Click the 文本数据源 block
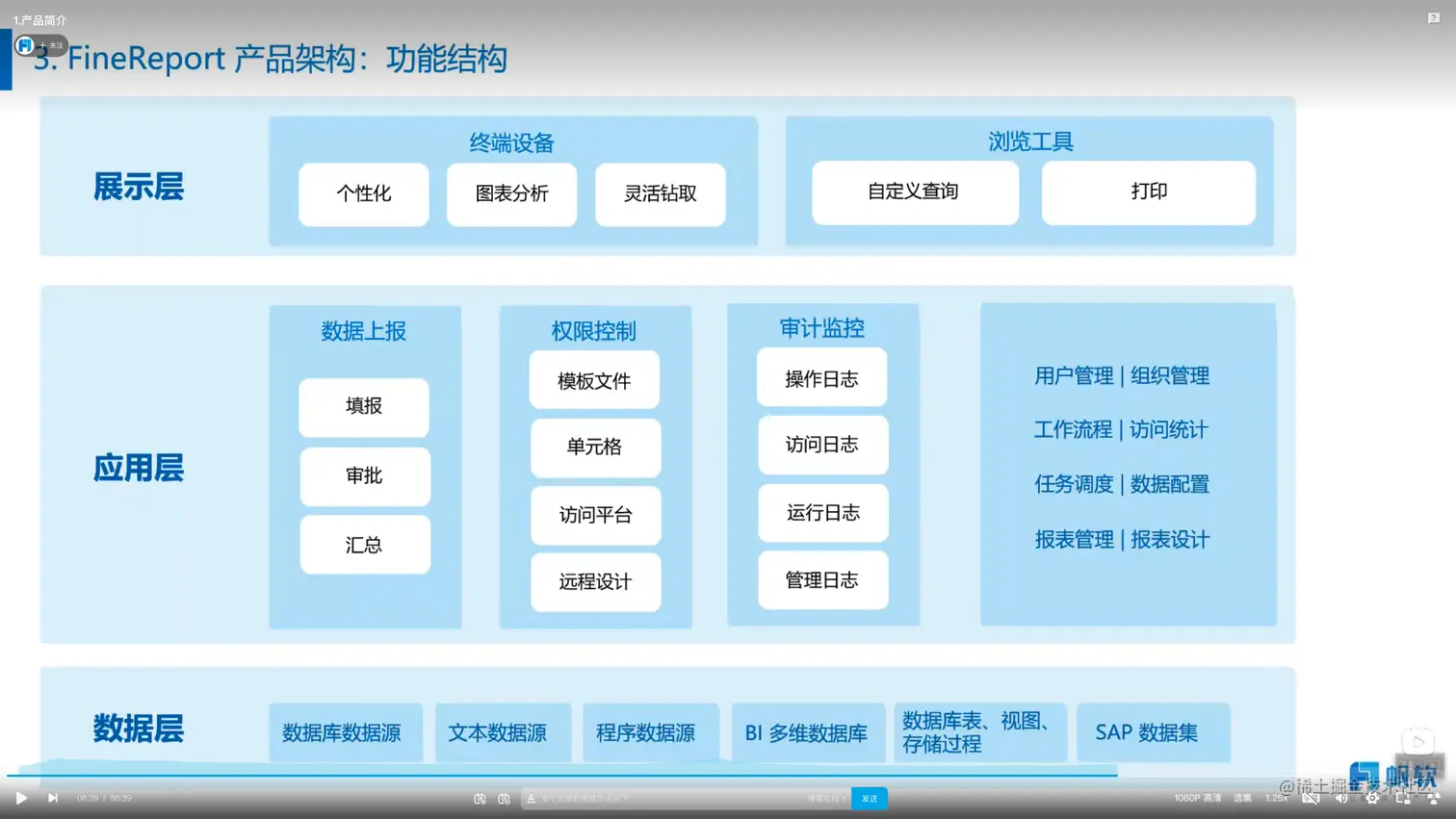Screen dimensions: 1456x819 (x=503, y=732)
